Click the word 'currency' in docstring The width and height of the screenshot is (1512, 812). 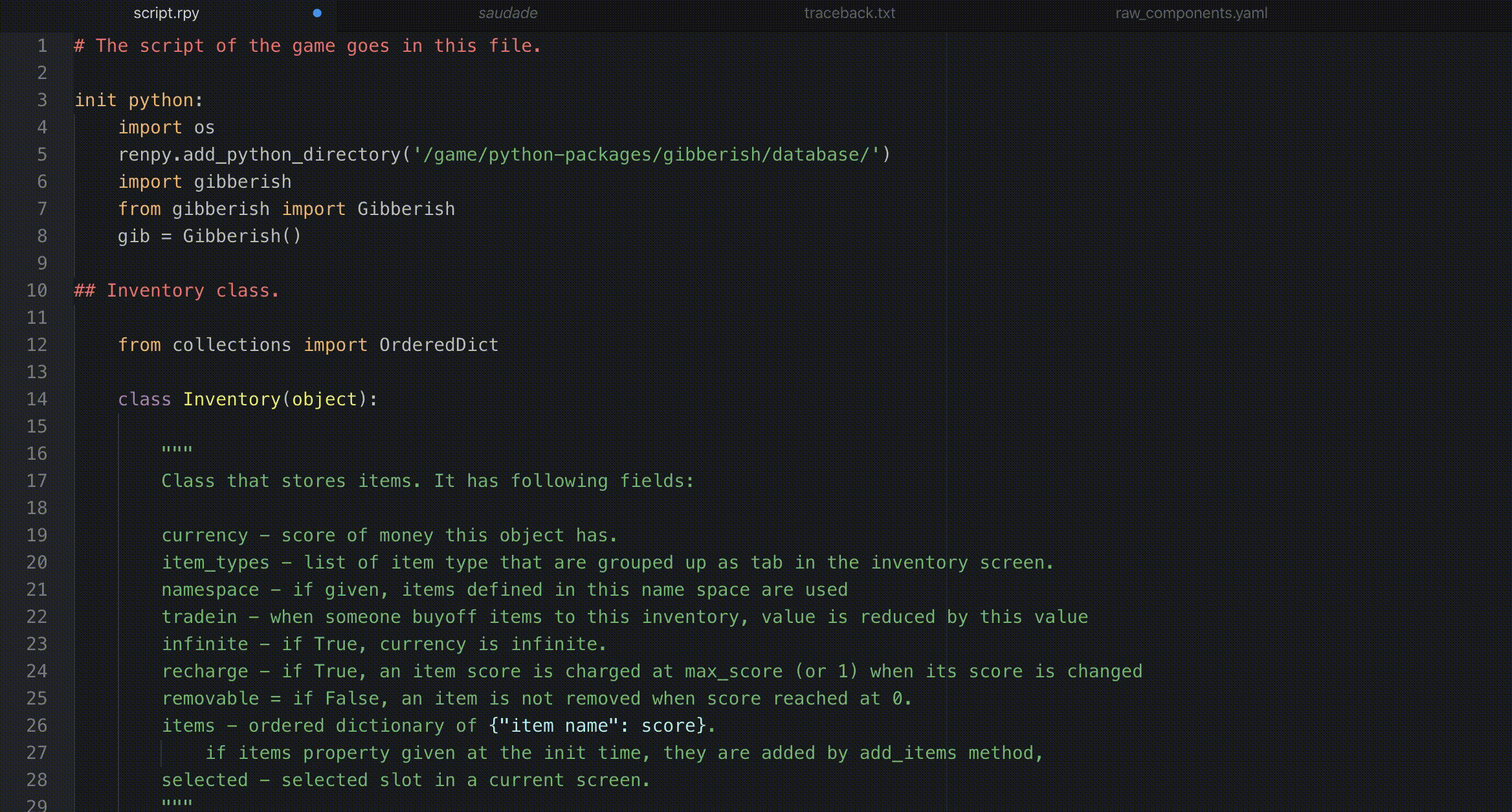pos(204,536)
